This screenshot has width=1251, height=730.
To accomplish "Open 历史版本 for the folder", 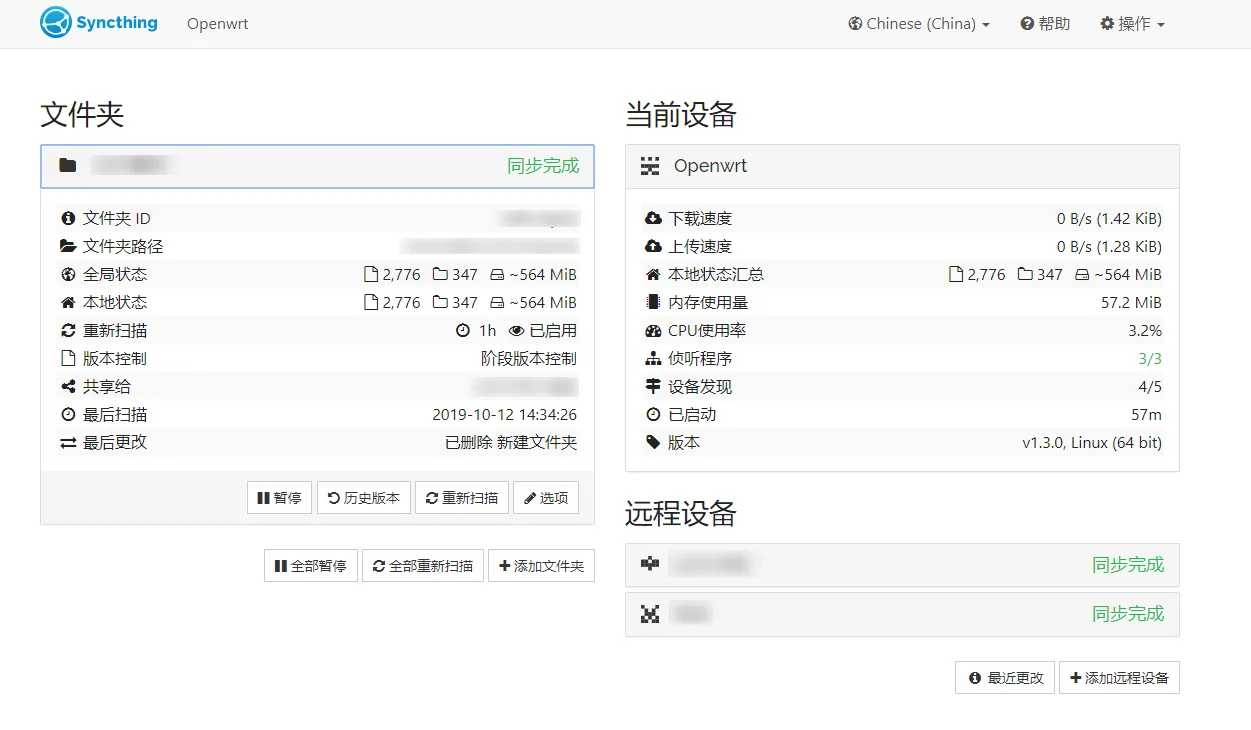I will [364, 498].
